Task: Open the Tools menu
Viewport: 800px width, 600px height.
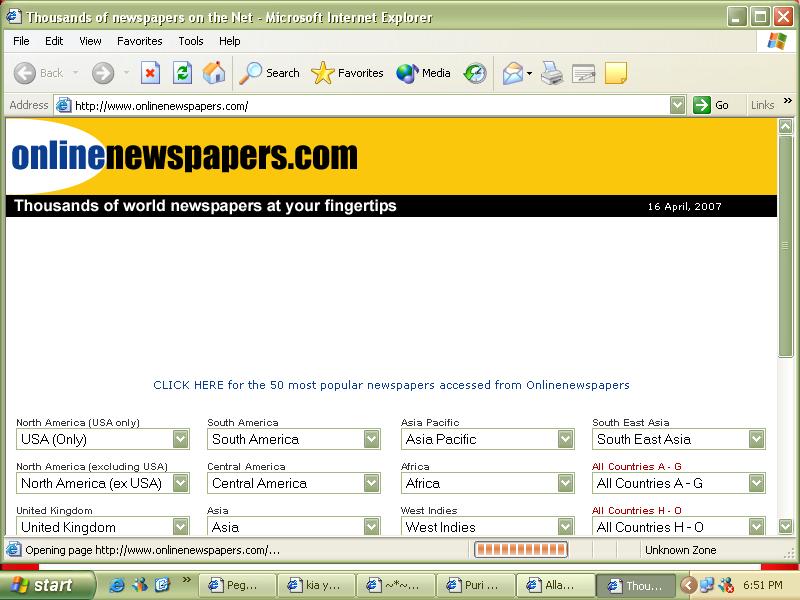Action: pyautogui.click(x=190, y=41)
